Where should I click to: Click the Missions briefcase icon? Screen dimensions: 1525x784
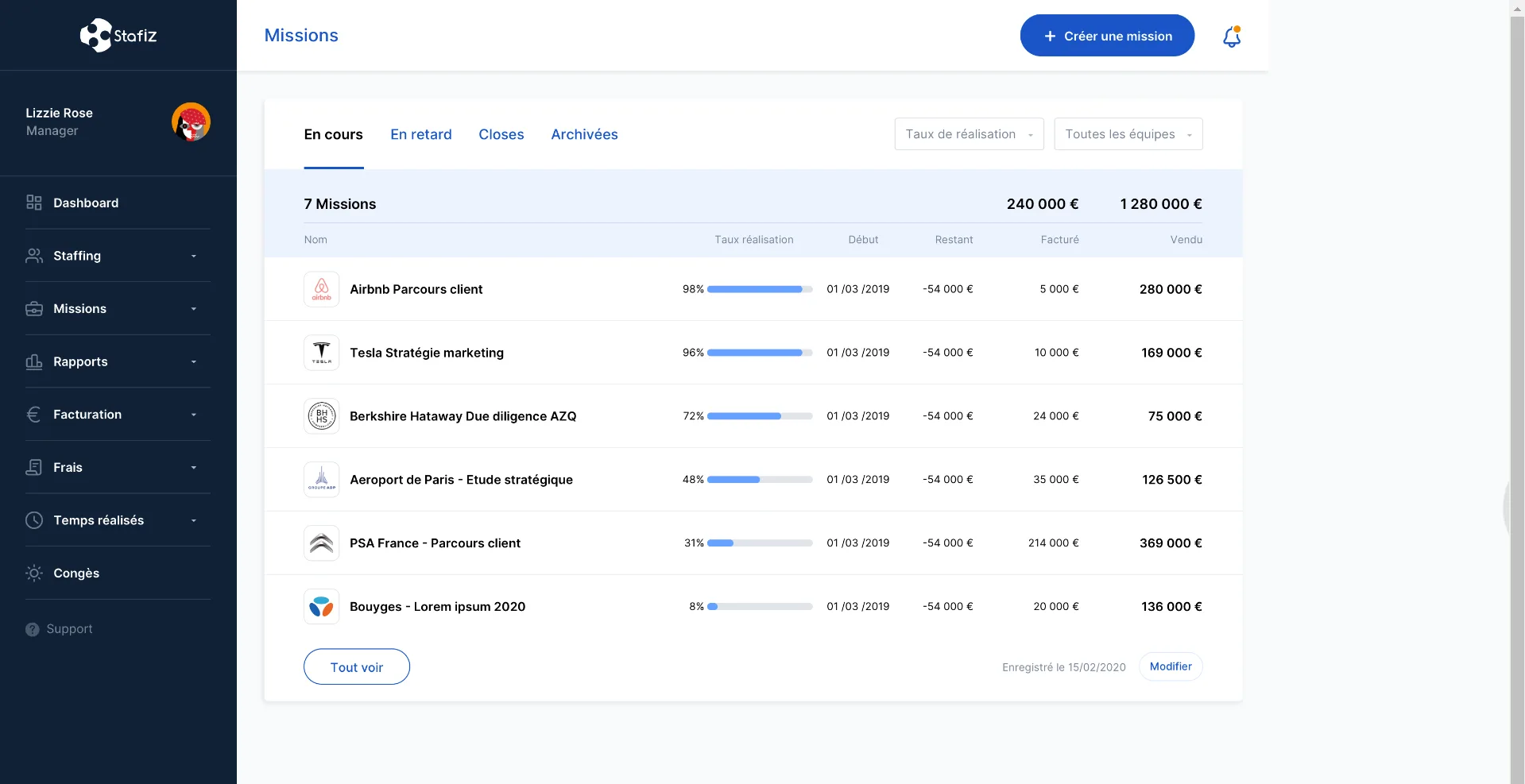34,309
